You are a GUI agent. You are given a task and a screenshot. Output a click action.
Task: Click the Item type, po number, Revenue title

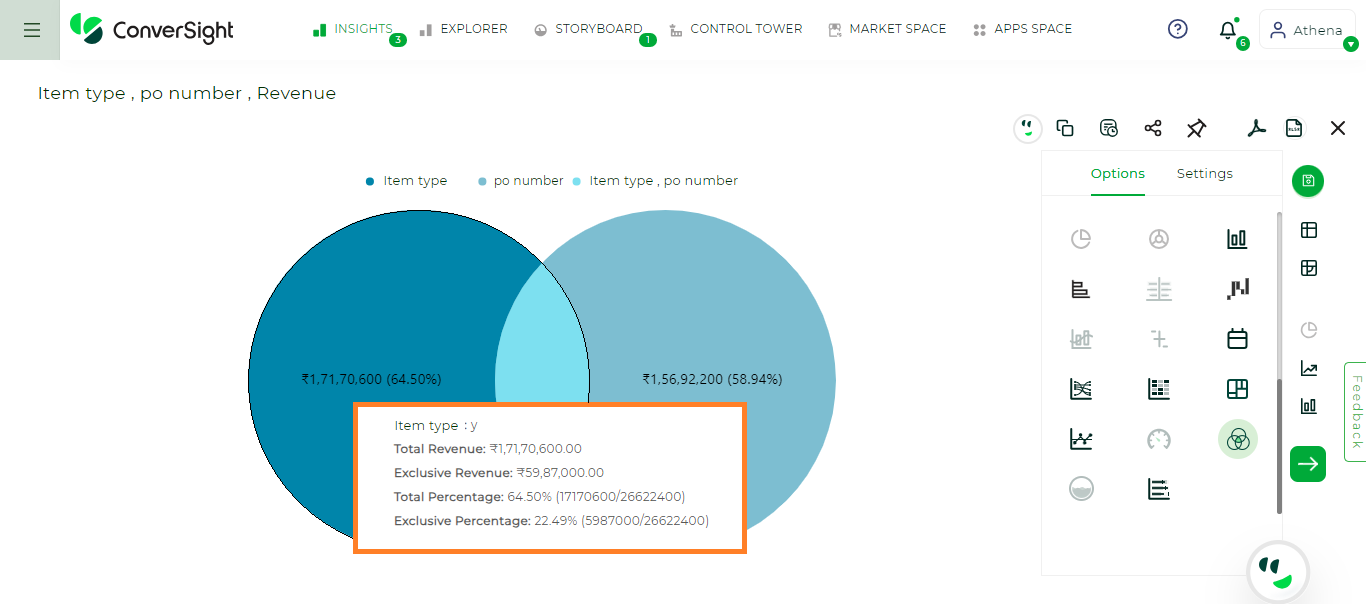click(187, 93)
